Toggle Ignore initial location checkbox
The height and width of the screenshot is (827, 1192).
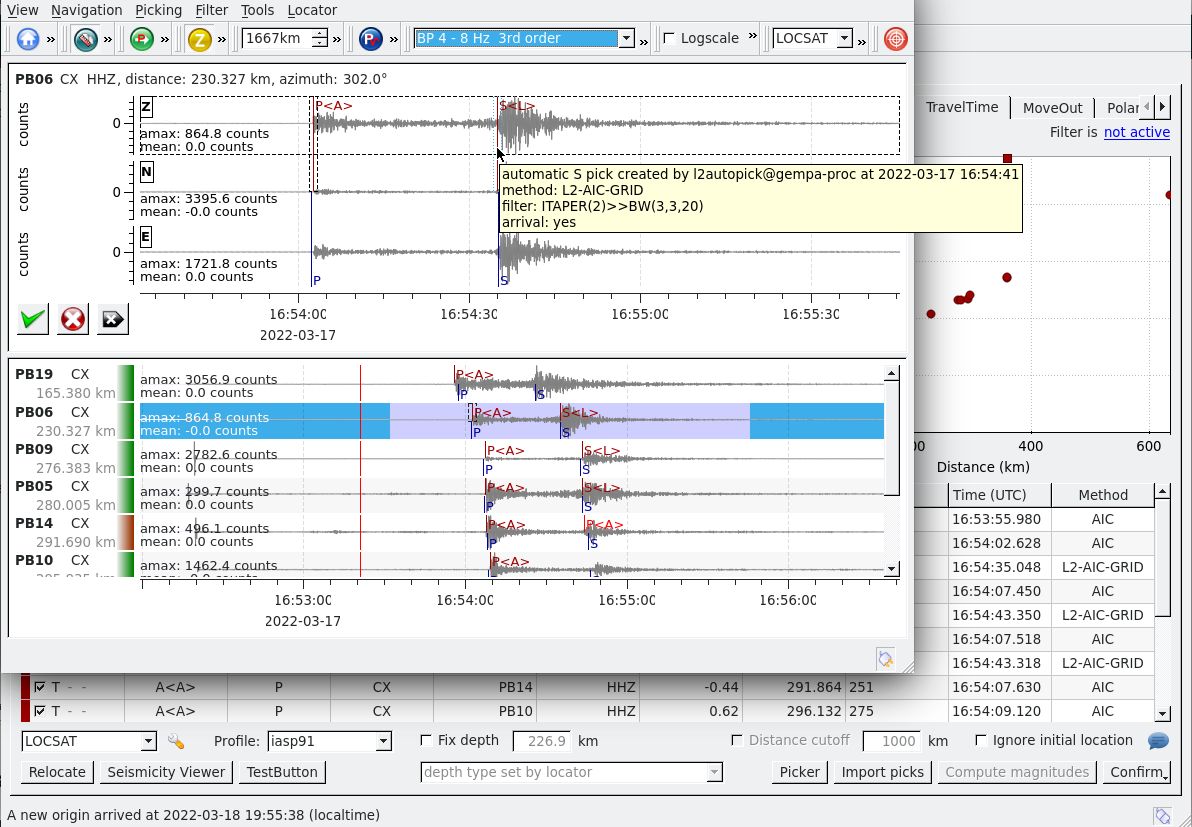[x=983, y=741]
